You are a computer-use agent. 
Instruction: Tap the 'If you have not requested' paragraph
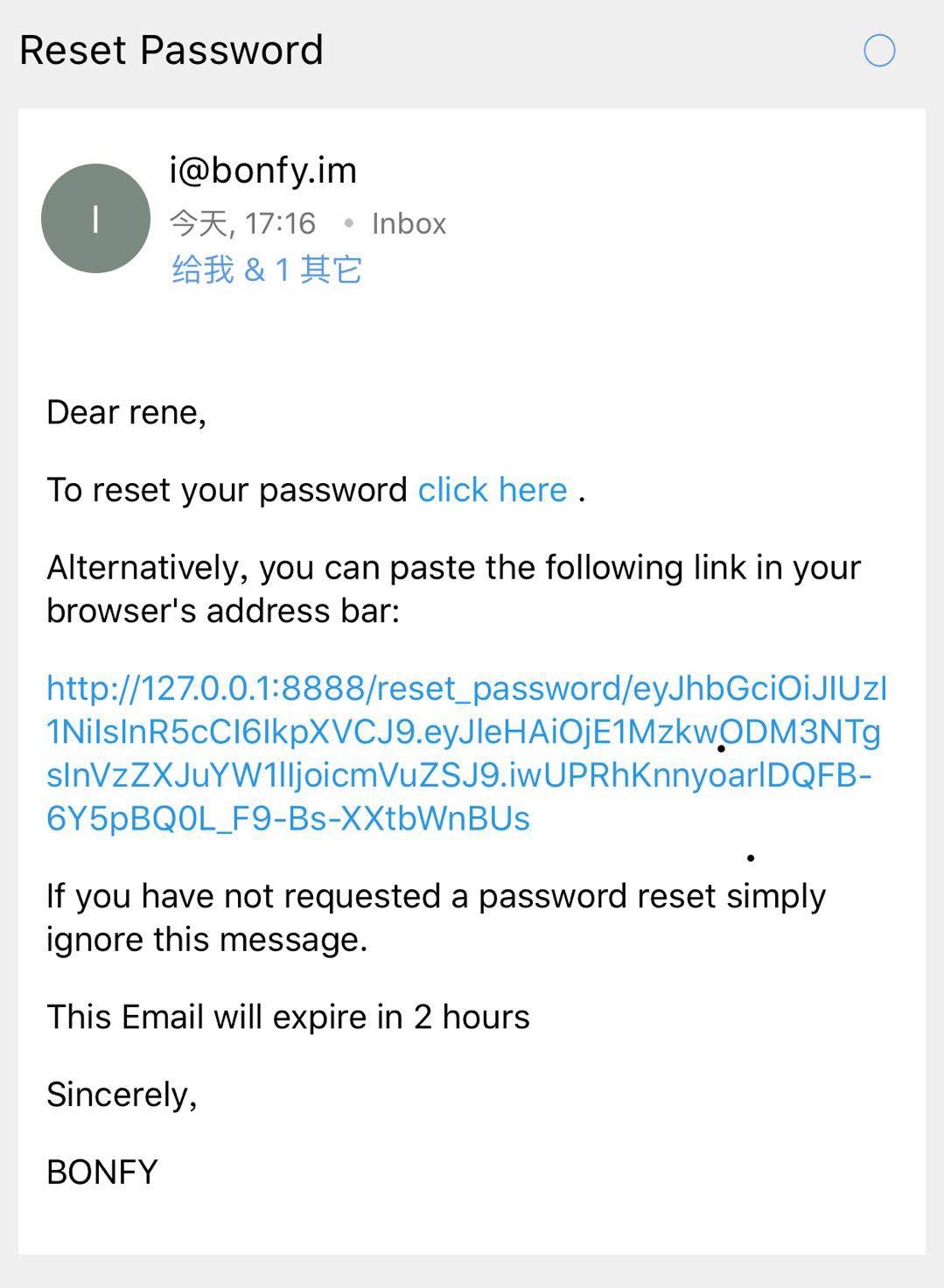436,896
